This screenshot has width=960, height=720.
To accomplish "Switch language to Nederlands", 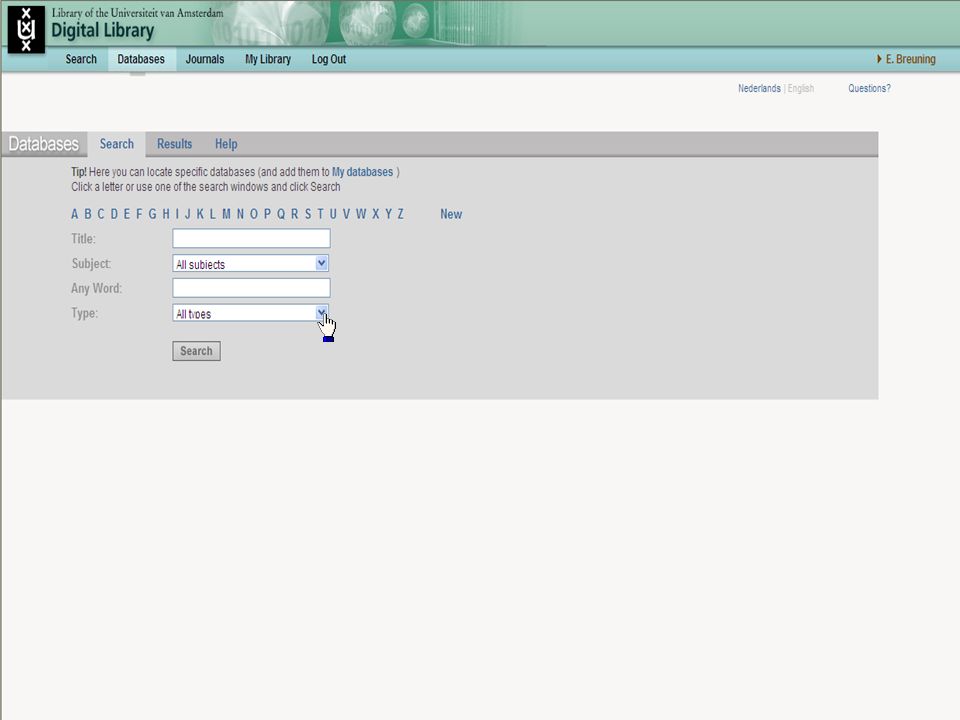I will (759, 88).
